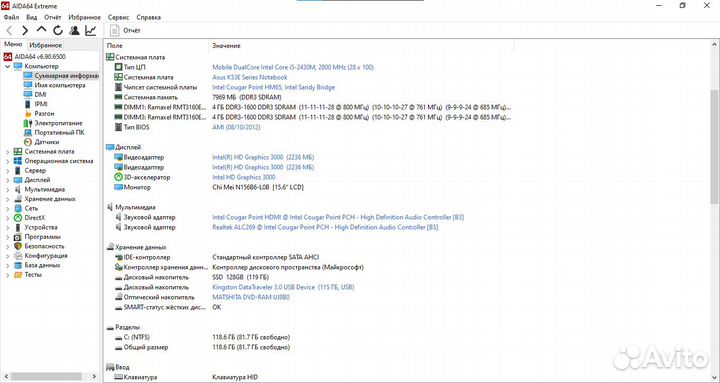
Task: Open Intel Cougar Point HM65 chipset link
Action: pos(274,87)
